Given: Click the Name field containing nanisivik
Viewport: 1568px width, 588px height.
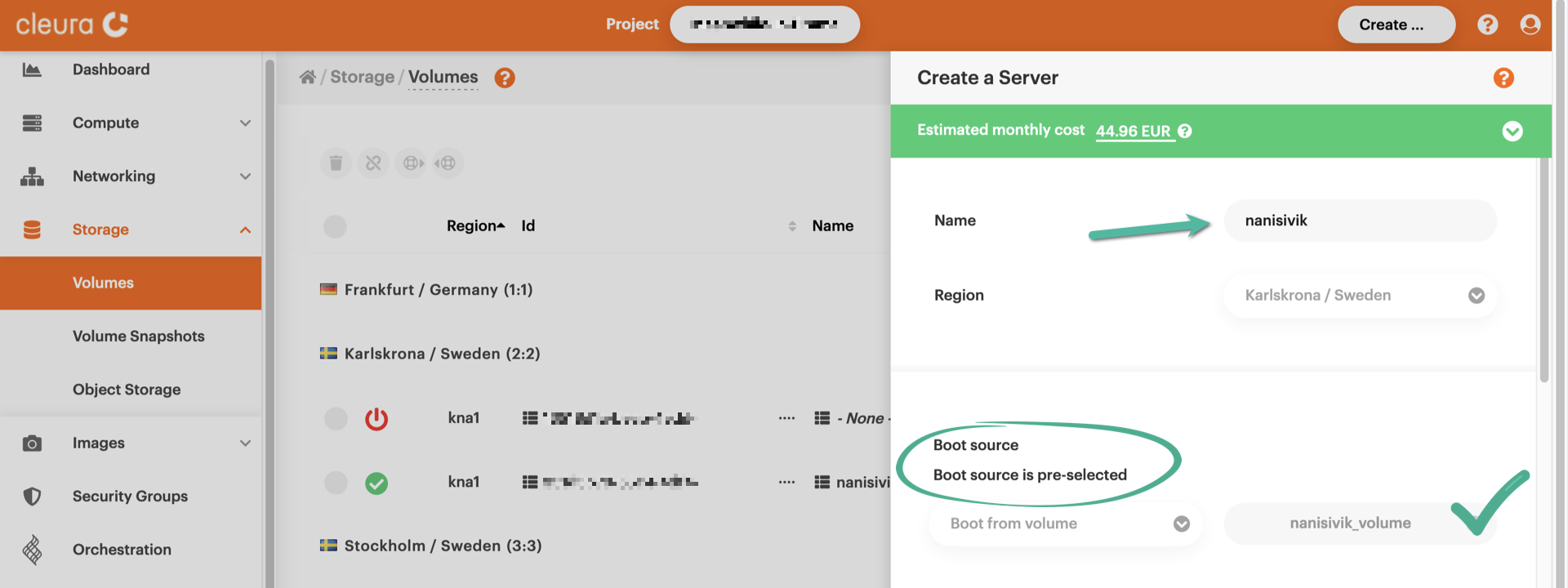Looking at the screenshot, I should (x=1360, y=220).
